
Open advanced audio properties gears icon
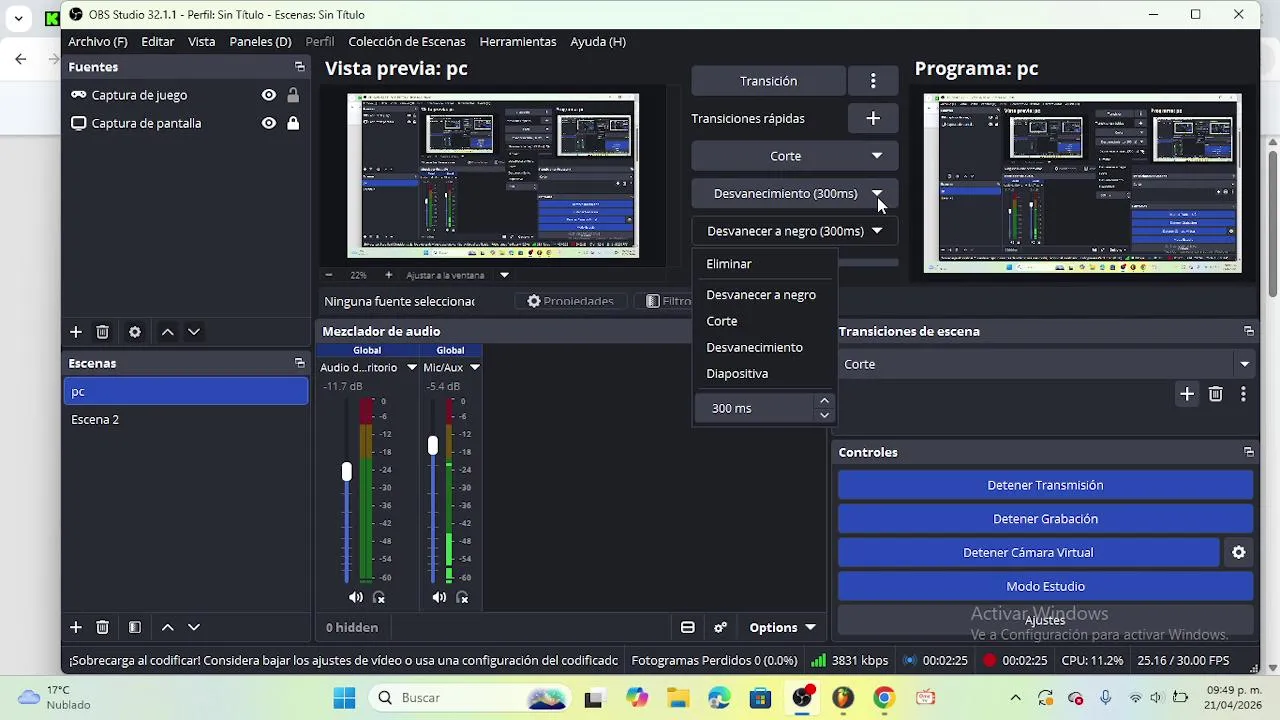coord(720,627)
